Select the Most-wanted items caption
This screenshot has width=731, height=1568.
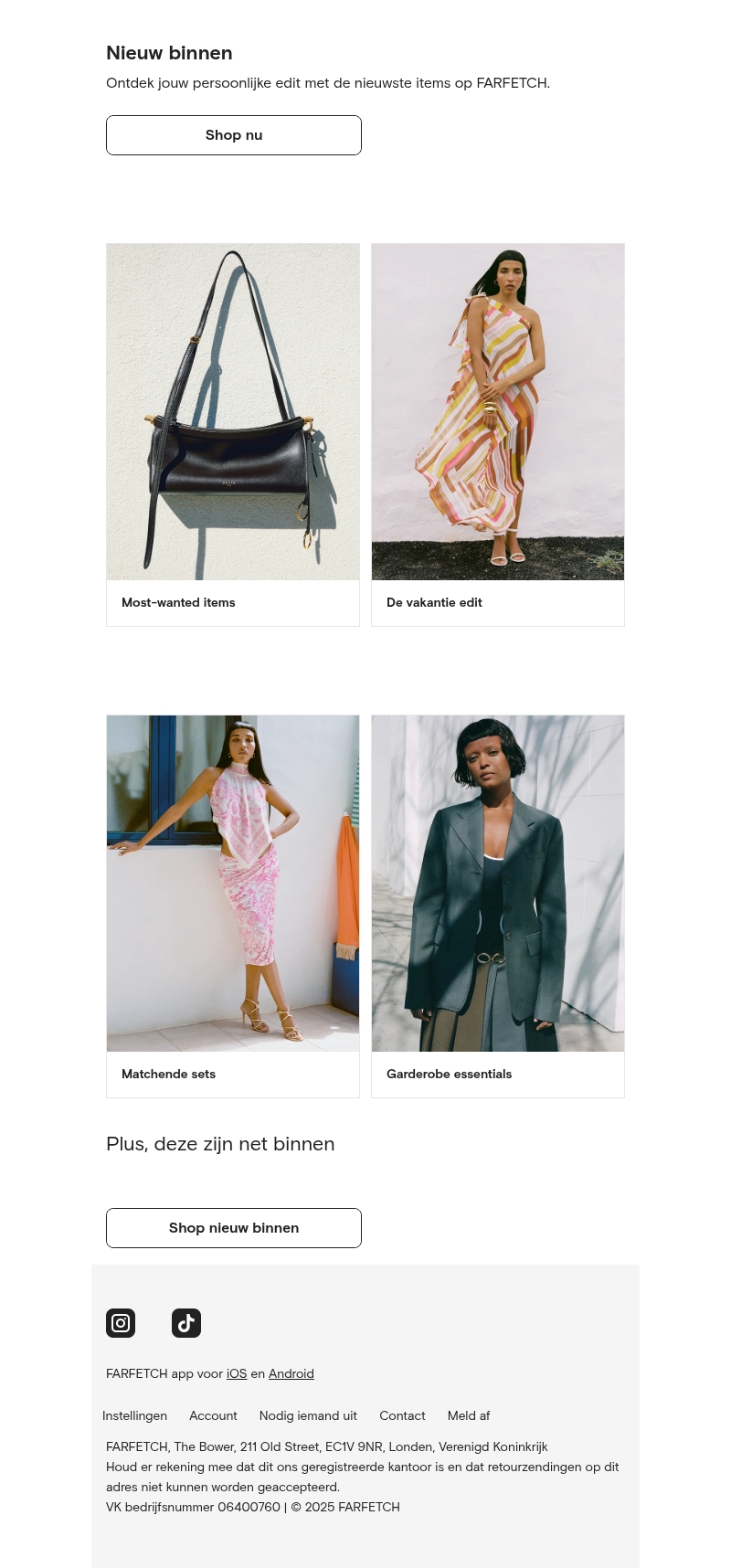(x=178, y=603)
